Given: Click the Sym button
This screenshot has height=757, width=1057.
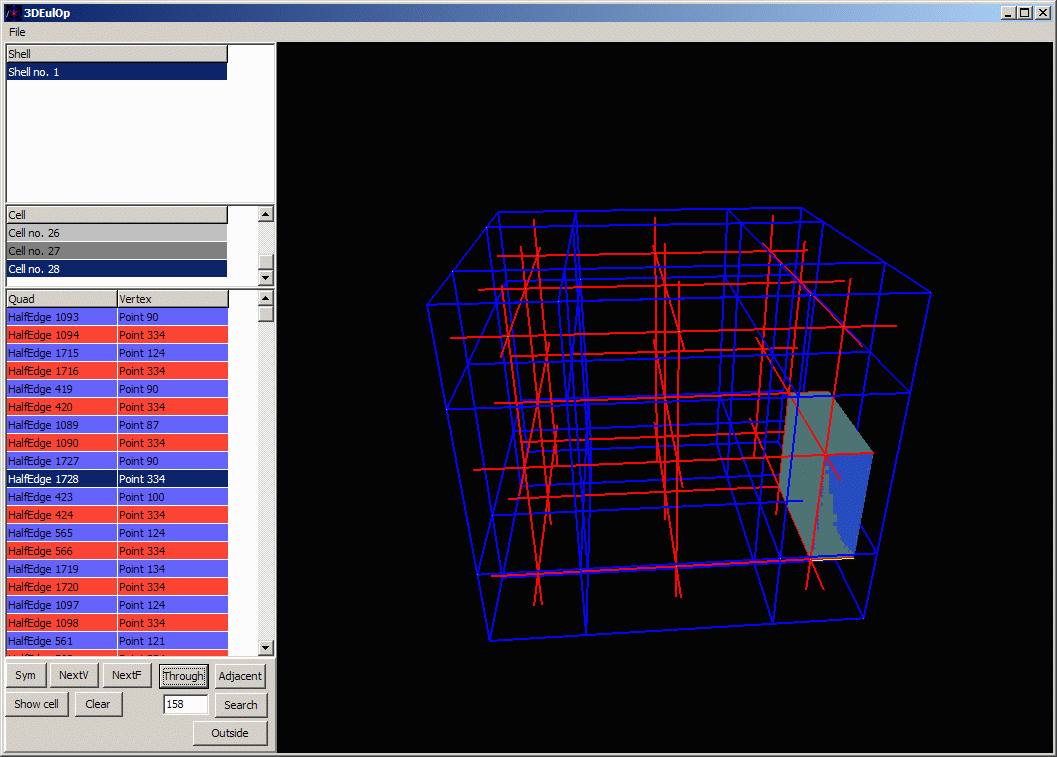Looking at the screenshot, I should pyautogui.click(x=25, y=676).
